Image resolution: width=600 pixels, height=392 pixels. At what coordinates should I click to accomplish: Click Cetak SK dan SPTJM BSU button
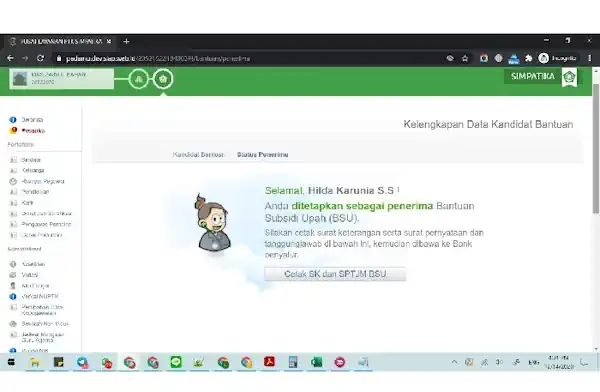point(335,274)
